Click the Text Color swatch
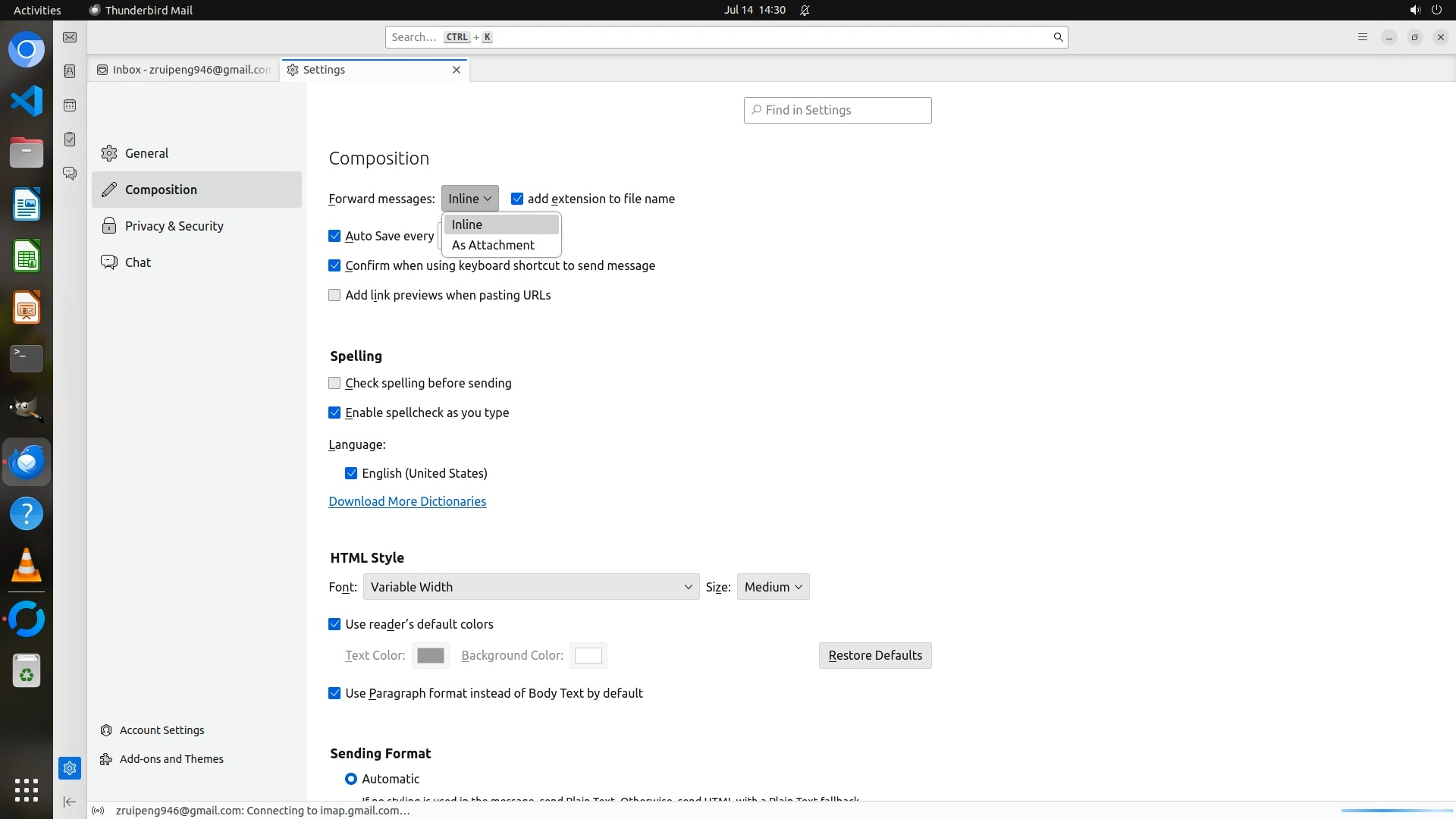 click(431, 655)
